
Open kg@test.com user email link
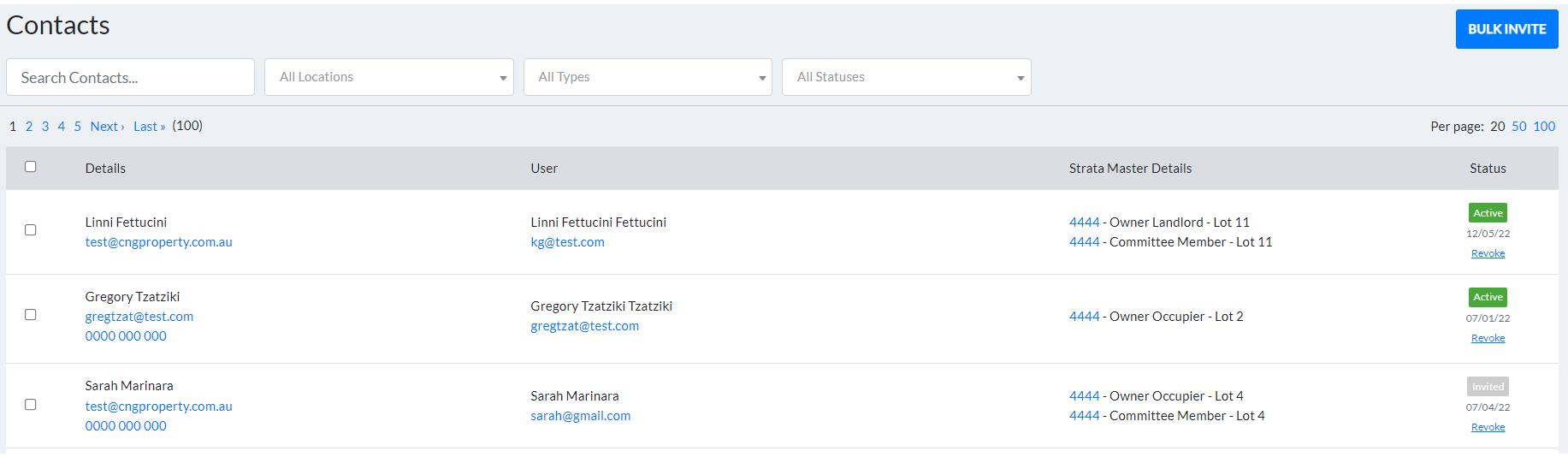pyautogui.click(x=567, y=242)
